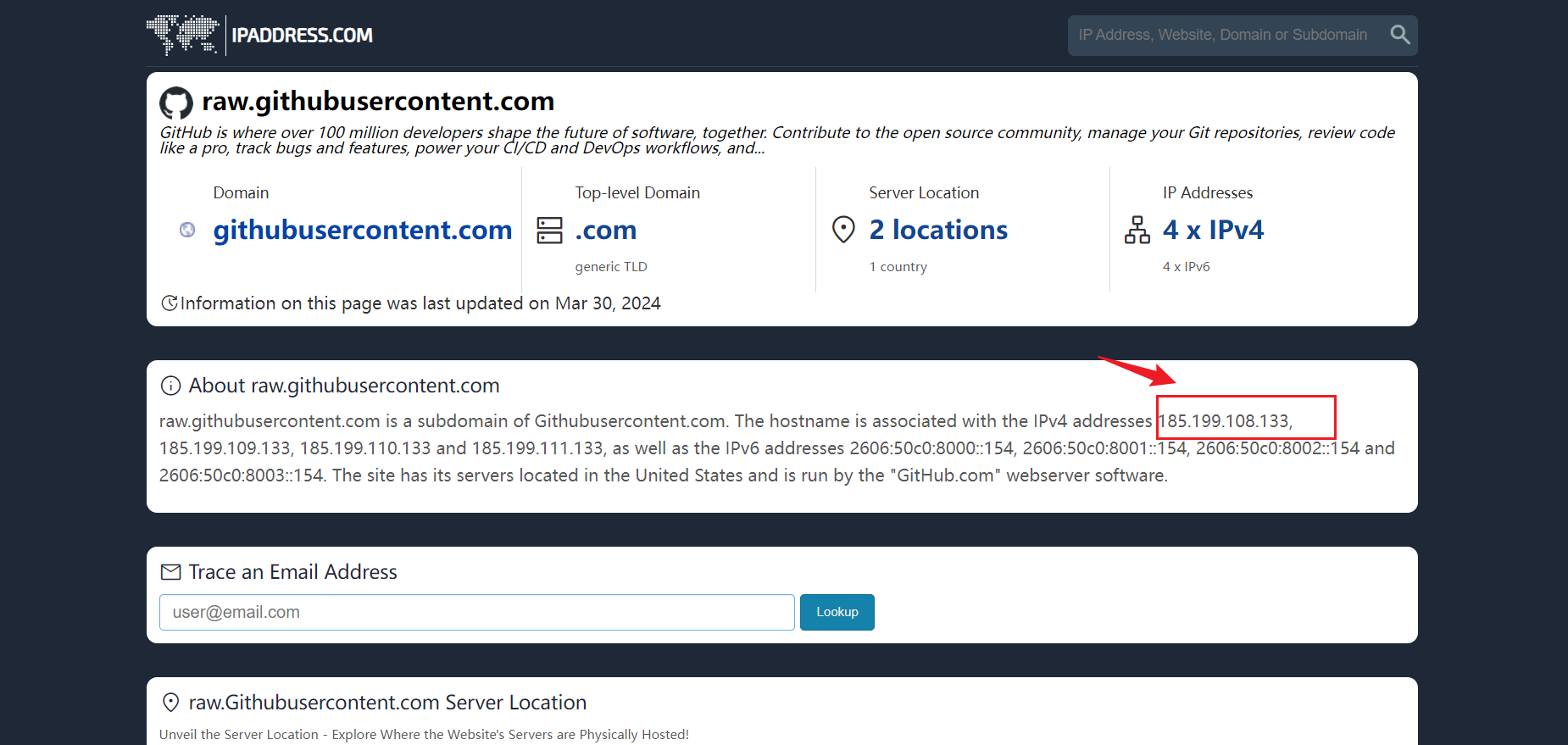This screenshot has width=1568, height=745.
Task: Open the 4 x IPv4 link
Action: coord(1213,230)
